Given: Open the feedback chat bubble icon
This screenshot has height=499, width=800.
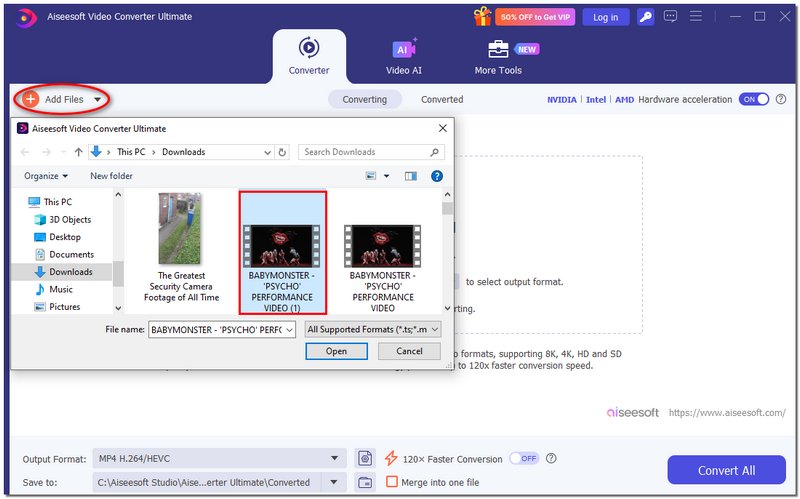Looking at the screenshot, I should 671,17.
